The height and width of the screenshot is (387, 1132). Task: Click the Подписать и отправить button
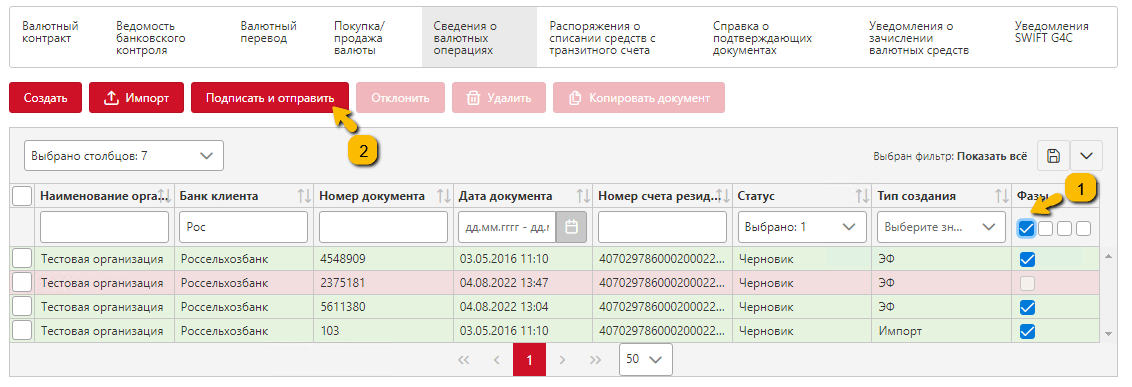tap(270, 97)
